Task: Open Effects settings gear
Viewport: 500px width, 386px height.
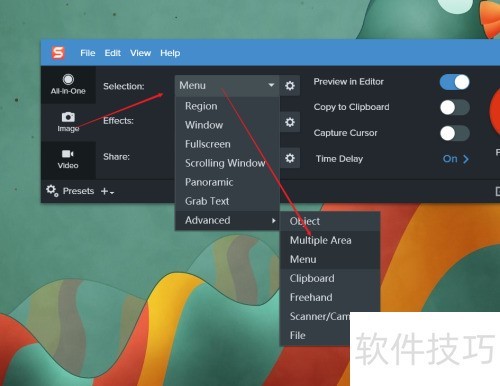Action: pyautogui.click(x=290, y=122)
